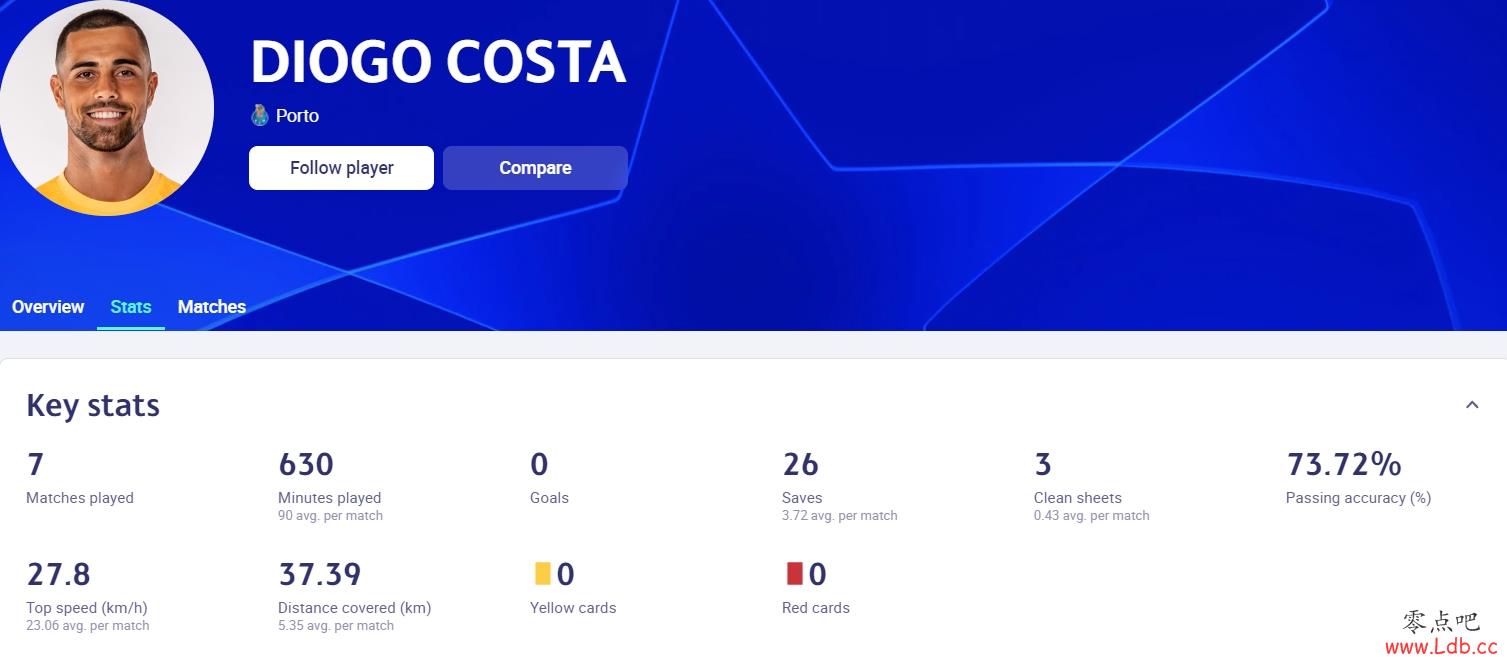Click the Compare button
The width and height of the screenshot is (1507, 657).
(535, 168)
